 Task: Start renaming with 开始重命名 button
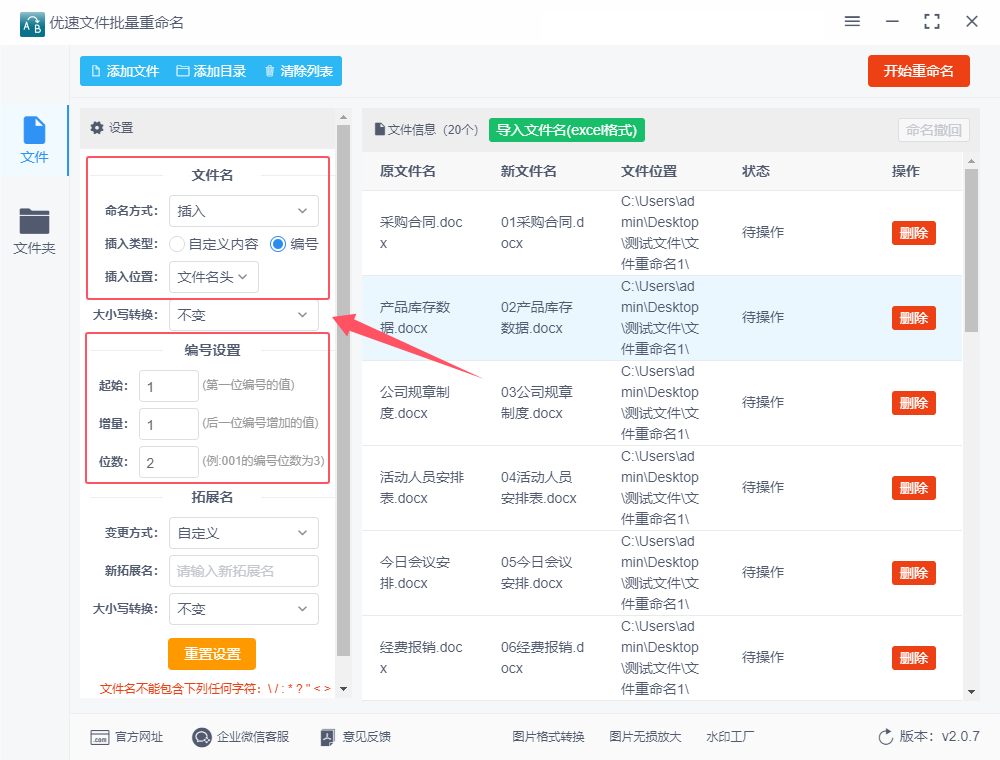[x=918, y=71]
